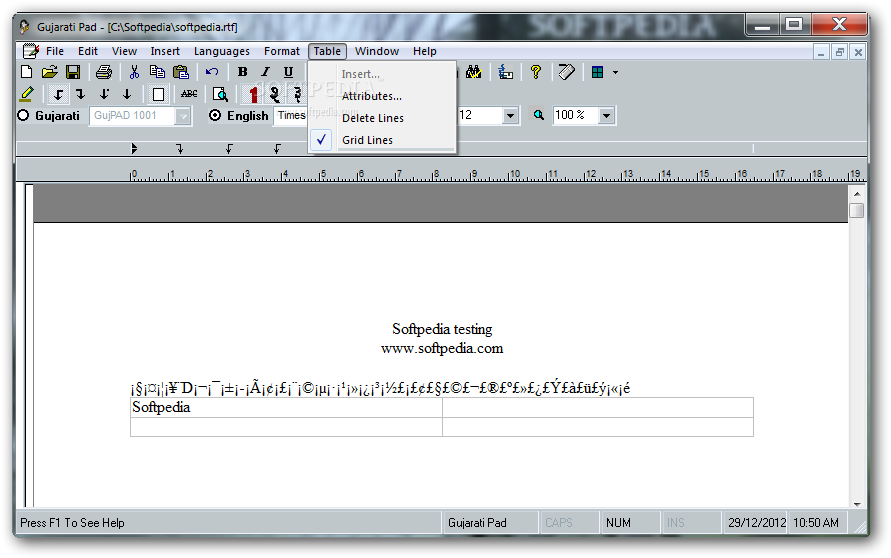Click the Softpedia testing heading text
891x558 pixels.
[x=442, y=329]
